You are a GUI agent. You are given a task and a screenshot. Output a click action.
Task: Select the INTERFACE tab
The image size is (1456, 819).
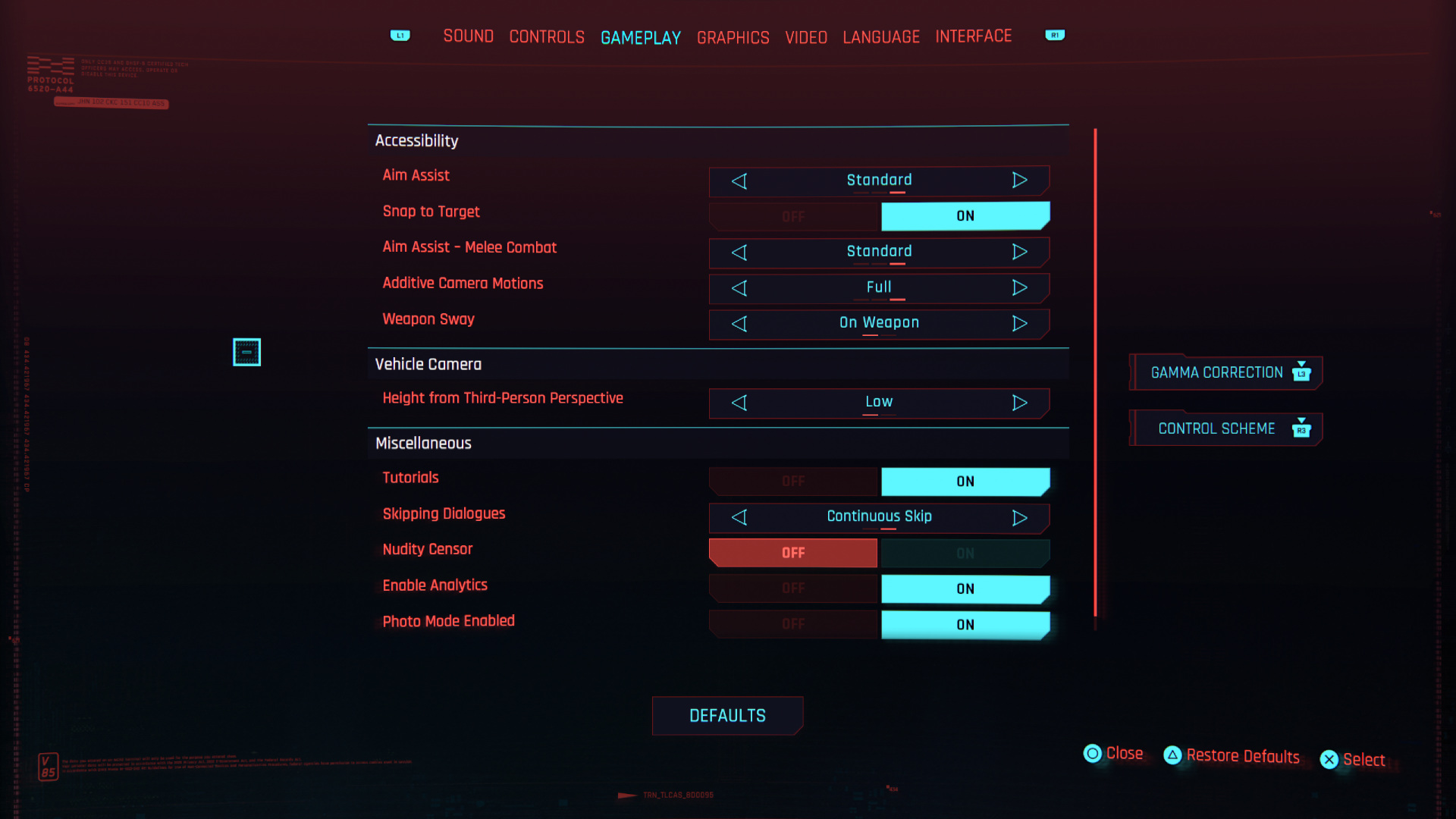click(972, 35)
